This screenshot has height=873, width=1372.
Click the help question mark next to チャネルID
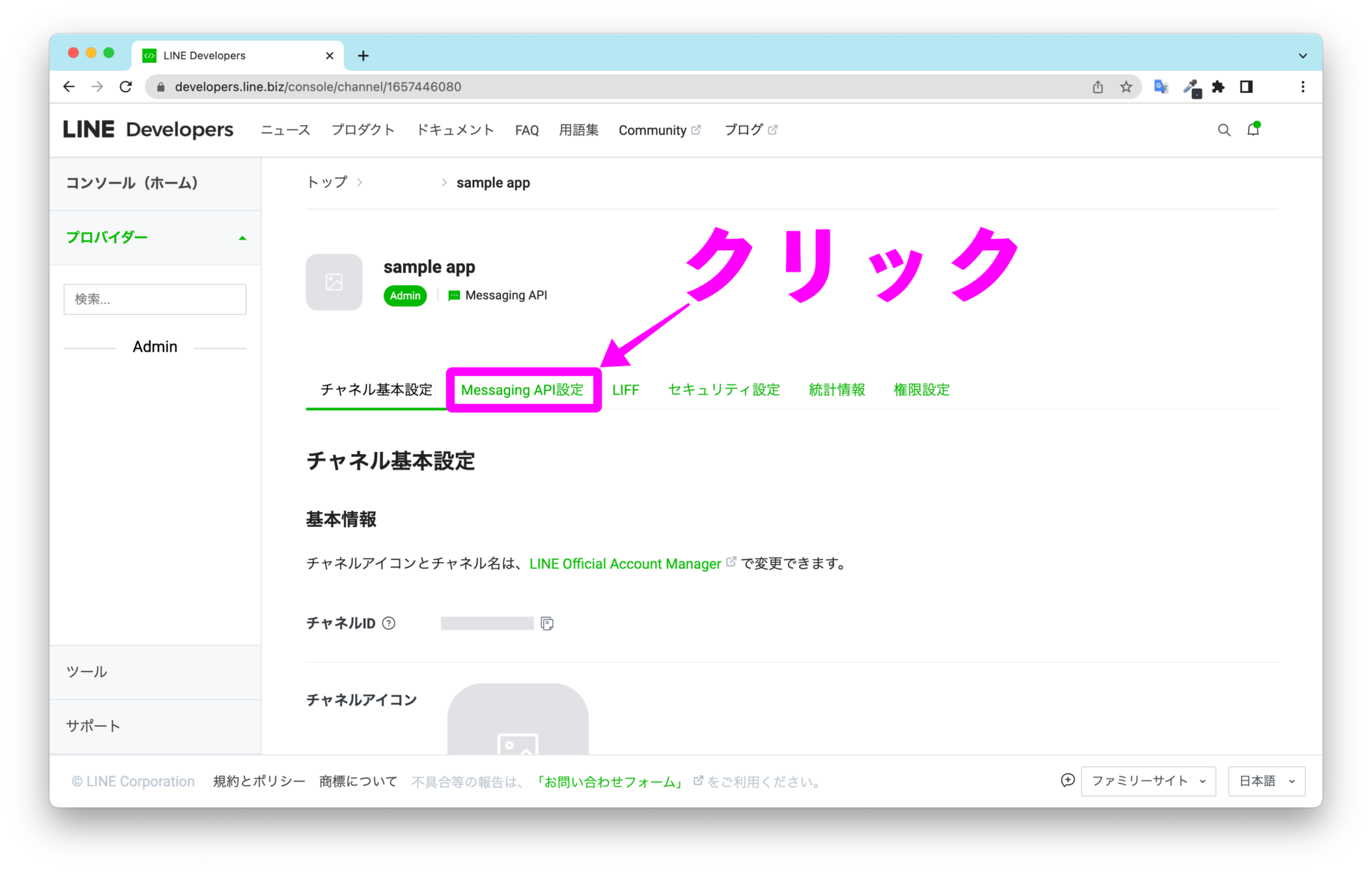point(388,623)
